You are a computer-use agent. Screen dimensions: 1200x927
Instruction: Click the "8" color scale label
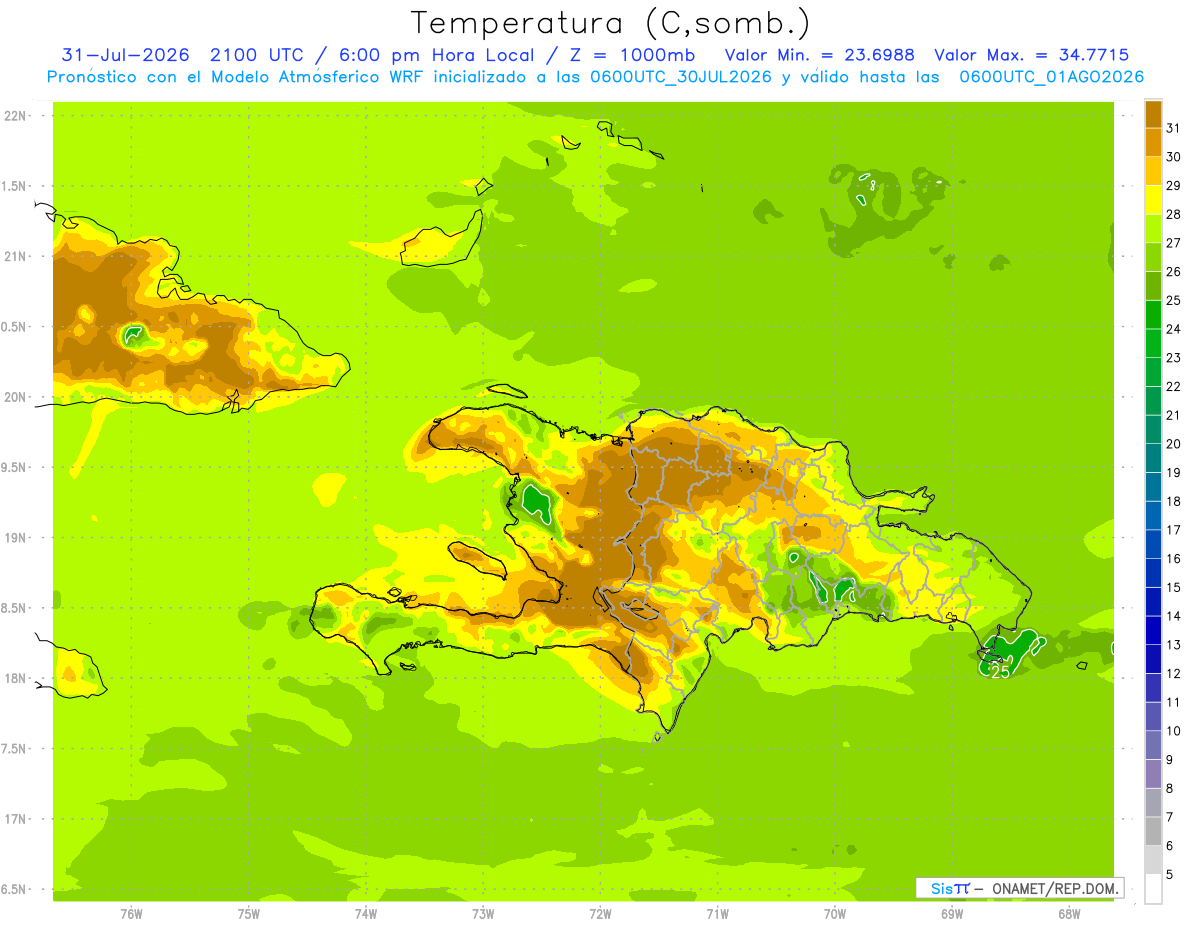click(x=1170, y=789)
